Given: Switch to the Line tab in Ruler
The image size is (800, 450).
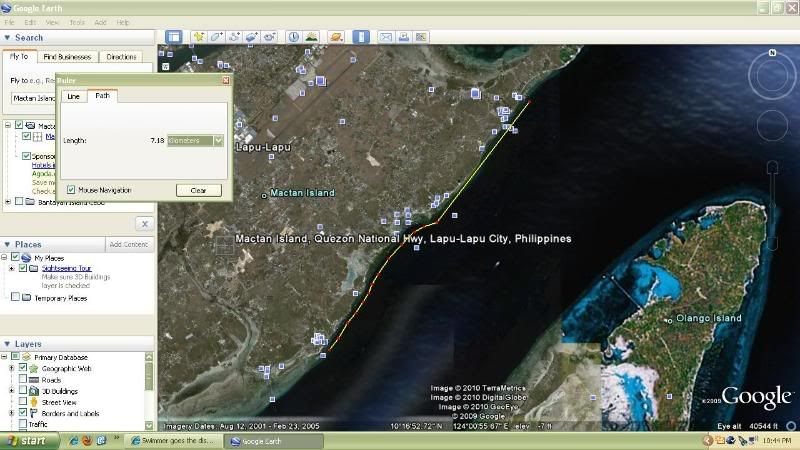Looking at the screenshot, I should click(73, 96).
